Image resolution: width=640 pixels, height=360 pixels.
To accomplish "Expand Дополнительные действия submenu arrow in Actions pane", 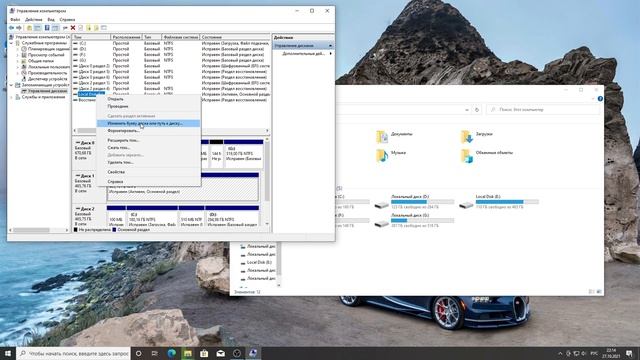I will coord(330,53).
